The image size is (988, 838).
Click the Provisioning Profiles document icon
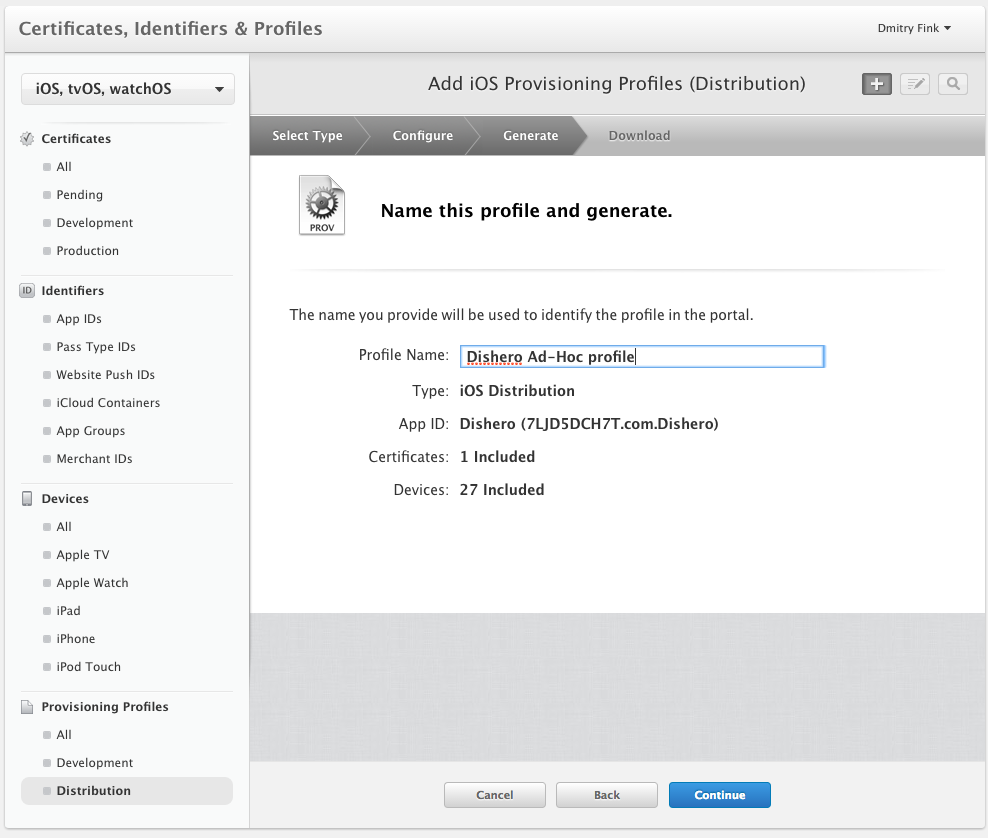(x=27, y=707)
